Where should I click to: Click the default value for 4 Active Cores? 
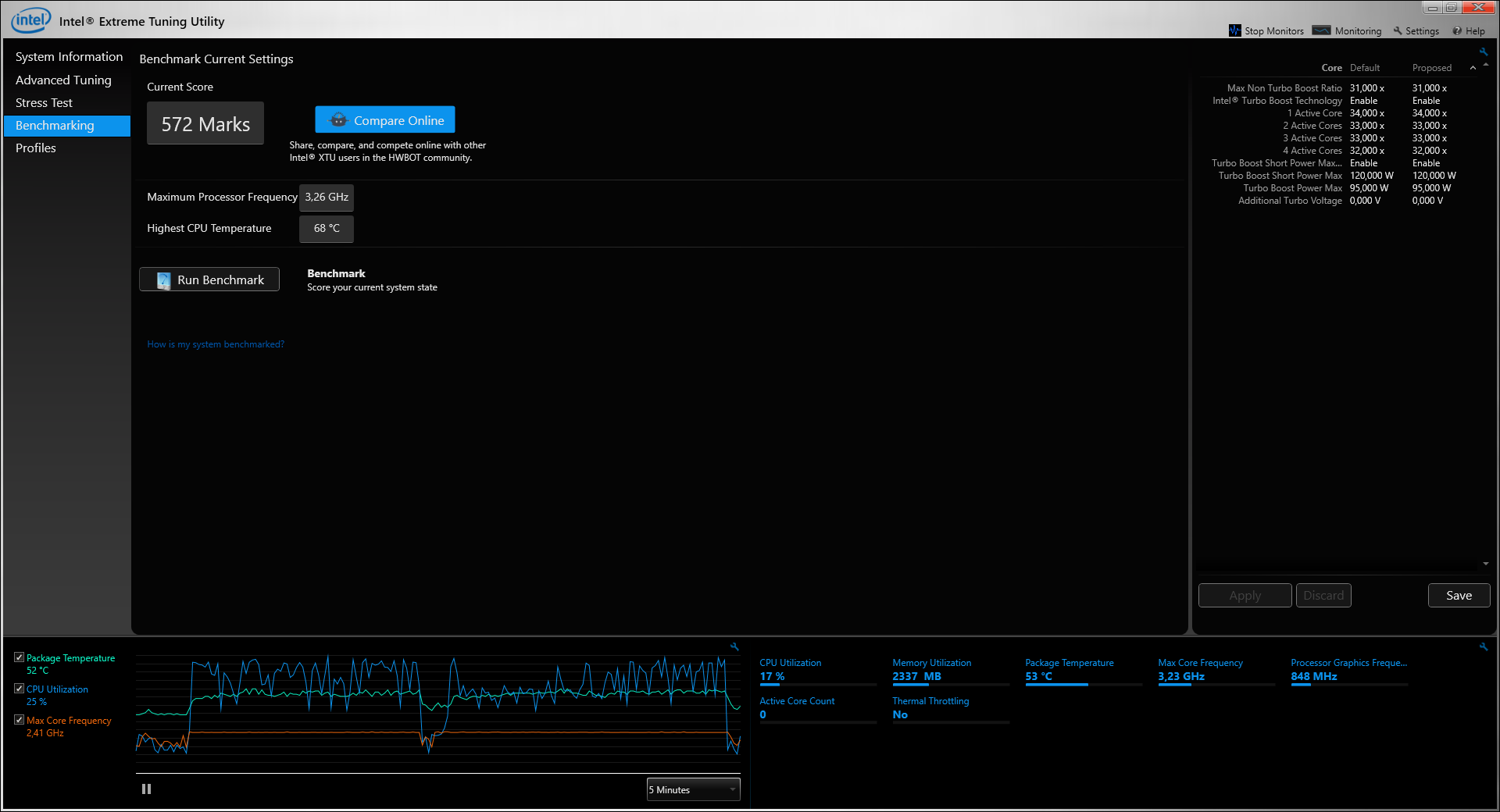[x=1367, y=151]
